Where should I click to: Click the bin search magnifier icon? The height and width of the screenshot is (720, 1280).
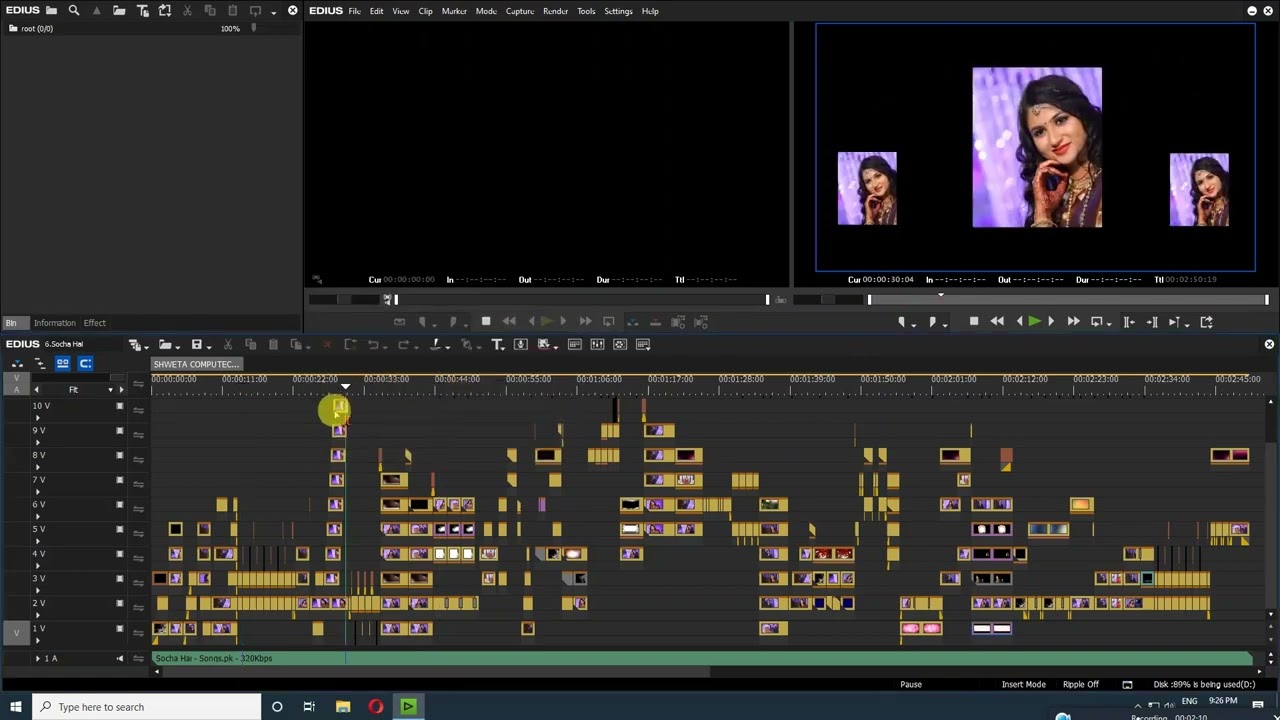point(74,11)
